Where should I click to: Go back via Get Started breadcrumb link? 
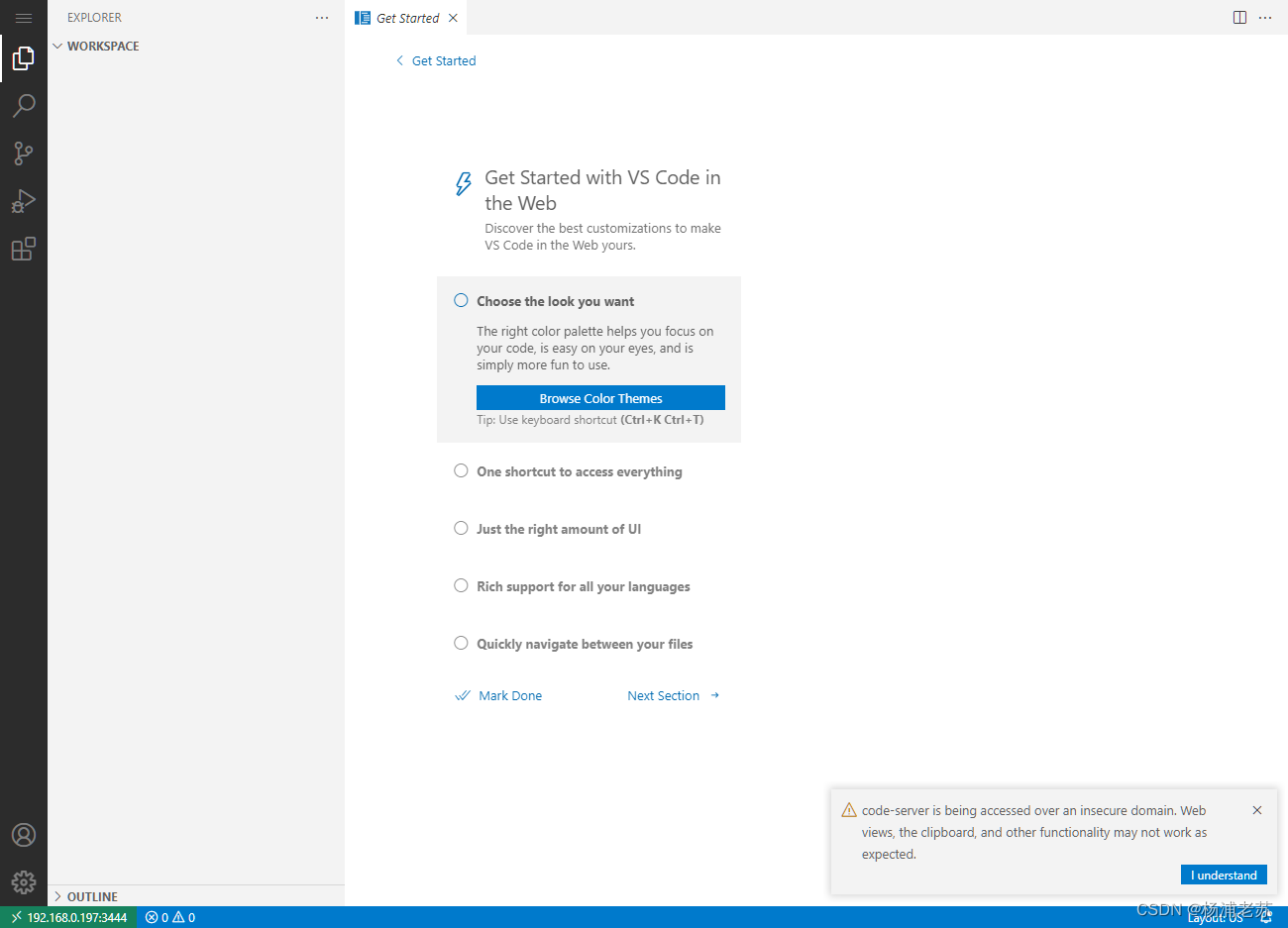click(436, 60)
